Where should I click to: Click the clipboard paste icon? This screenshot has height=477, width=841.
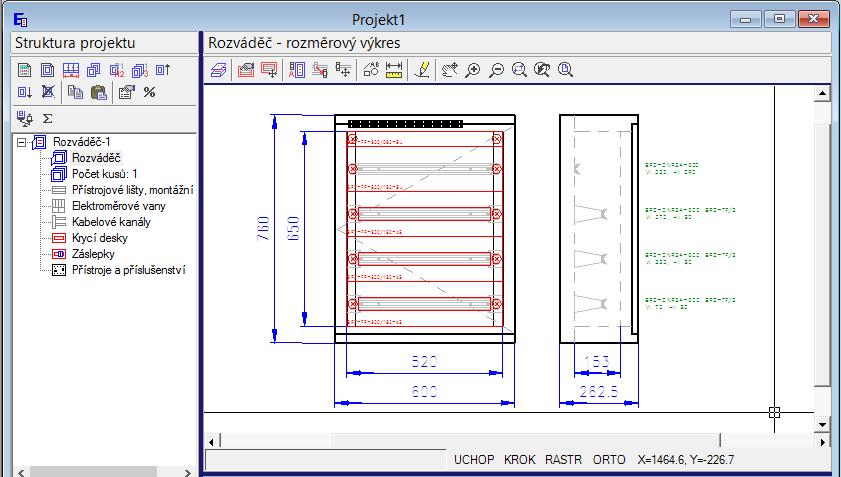pos(99,92)
